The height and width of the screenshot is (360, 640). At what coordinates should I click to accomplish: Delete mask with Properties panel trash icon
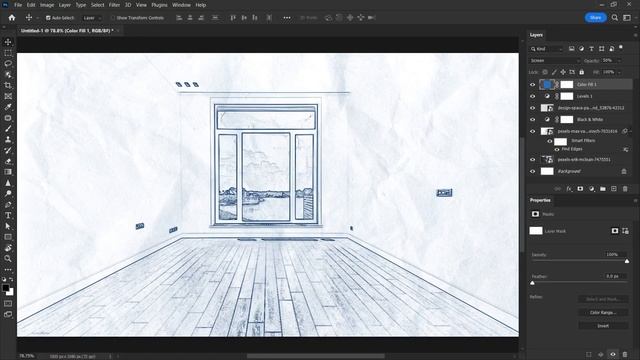(625, 354)
